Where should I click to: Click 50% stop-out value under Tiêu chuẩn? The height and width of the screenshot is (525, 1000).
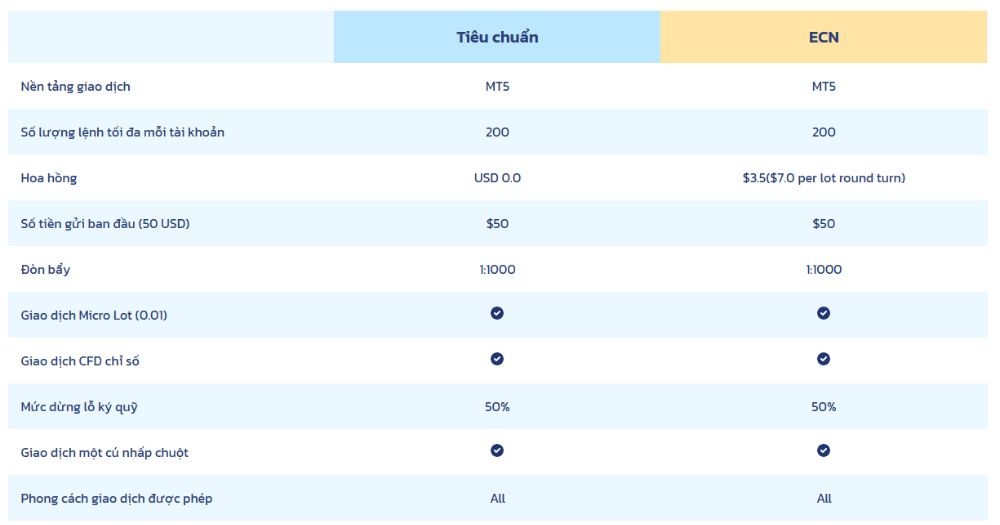[497, 407]
